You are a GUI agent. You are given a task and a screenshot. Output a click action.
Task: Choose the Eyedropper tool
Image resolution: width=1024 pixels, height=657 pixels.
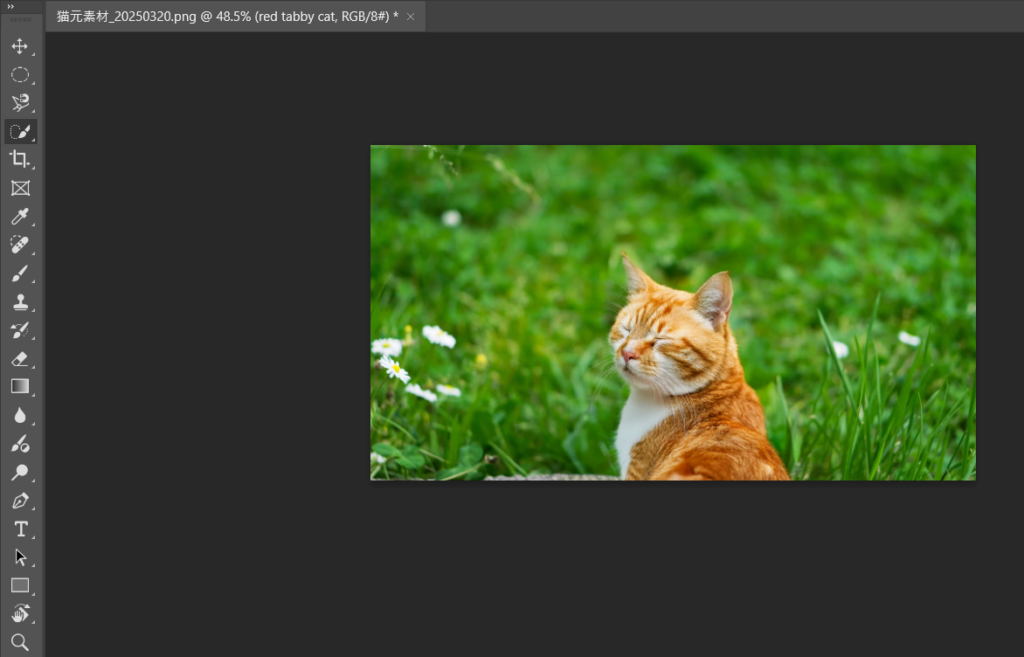20,217
